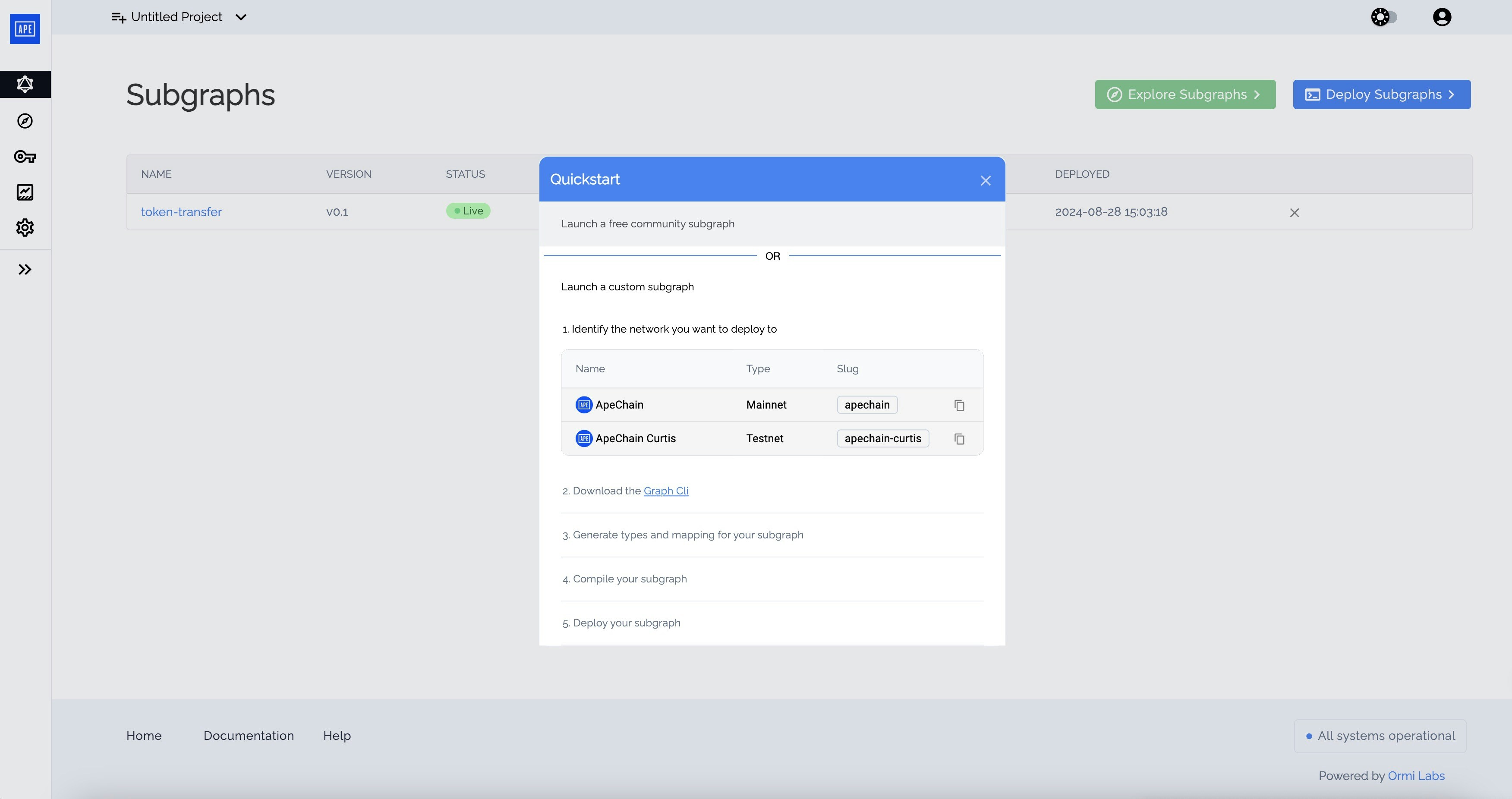
Task: Copy the apechain slug
Action: pos(959,406)
